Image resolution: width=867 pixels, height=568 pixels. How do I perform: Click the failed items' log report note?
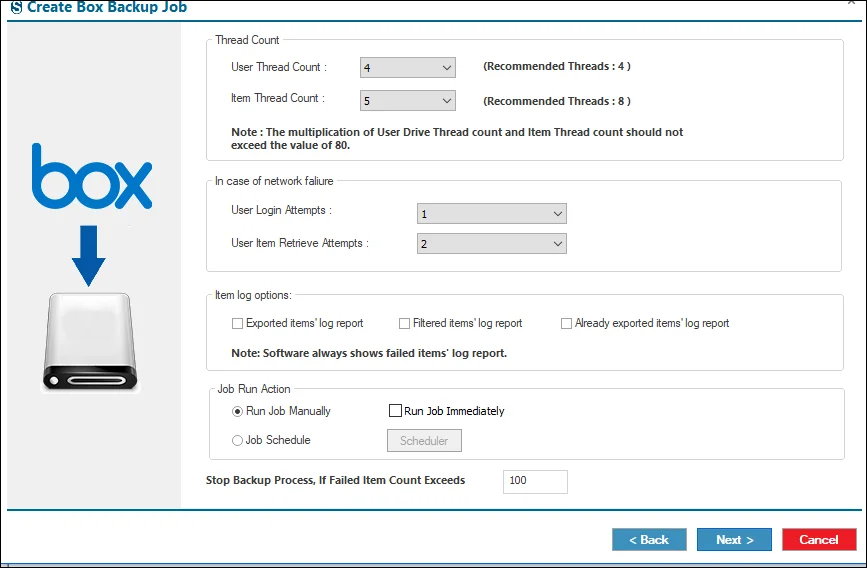coord(369,353)
